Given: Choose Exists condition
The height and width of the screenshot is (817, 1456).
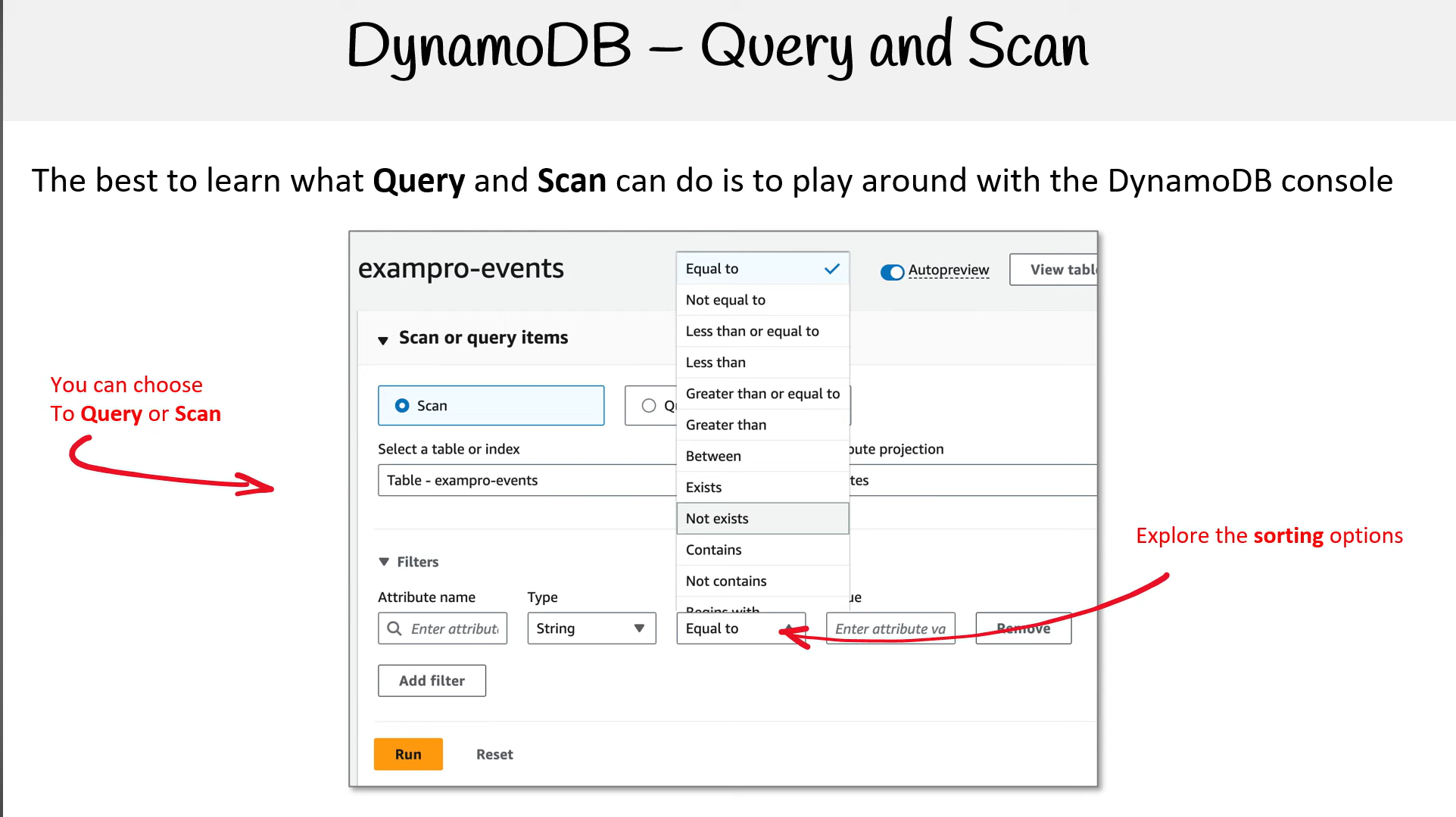Looking at the screenshot, I should (x=762, y=488).
